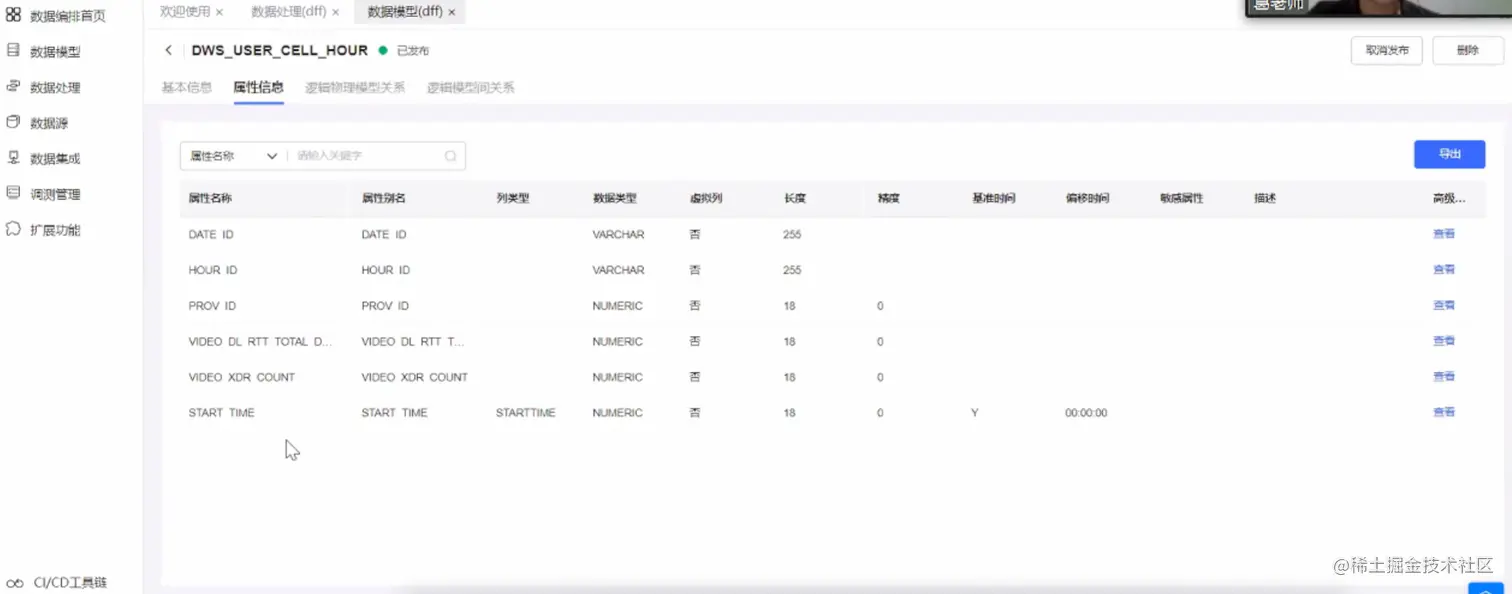The image size is (1512, 594).
Task: Click the 已发布 status label
Action: pyautogui.click(x=412, y=50)
